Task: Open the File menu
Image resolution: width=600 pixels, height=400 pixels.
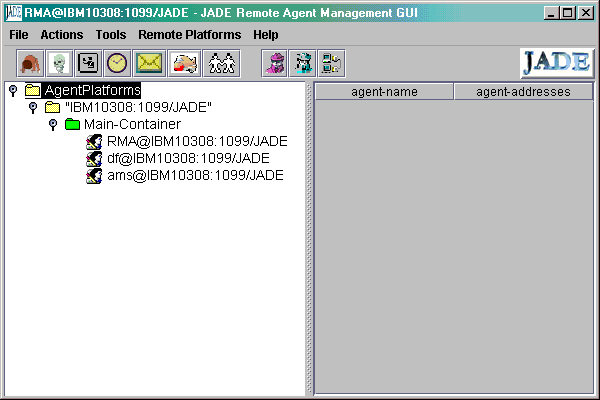Action: 19,35
